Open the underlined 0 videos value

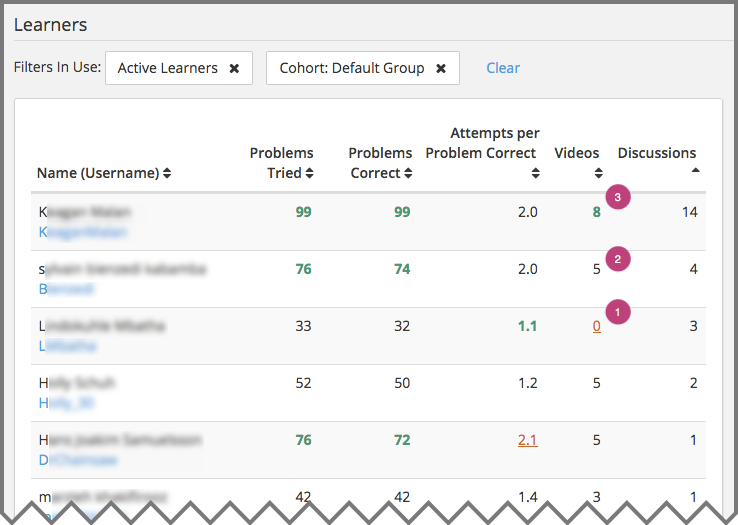[x=597, y=326]
